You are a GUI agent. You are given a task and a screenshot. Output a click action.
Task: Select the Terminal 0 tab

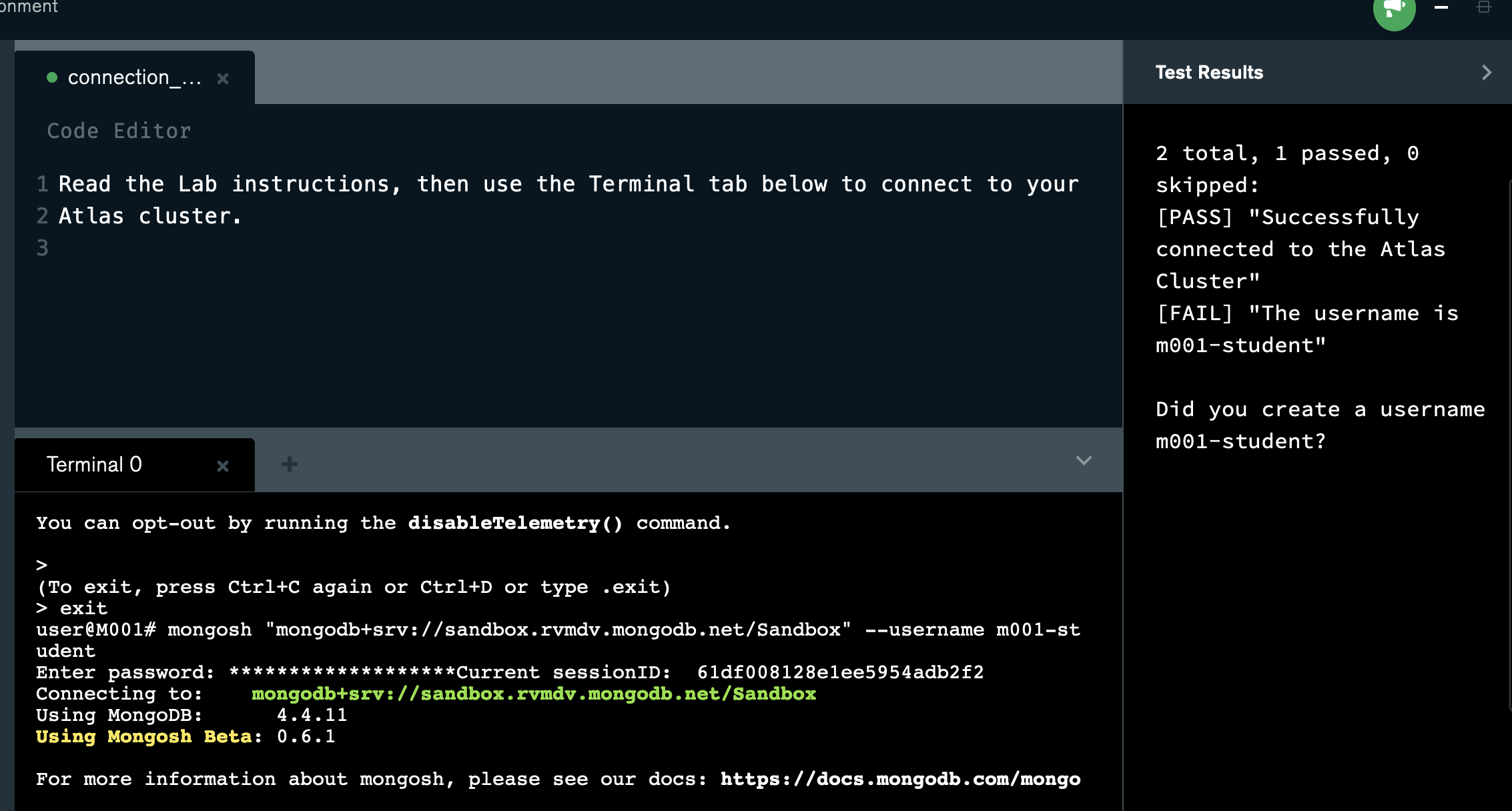click(95, 465)
